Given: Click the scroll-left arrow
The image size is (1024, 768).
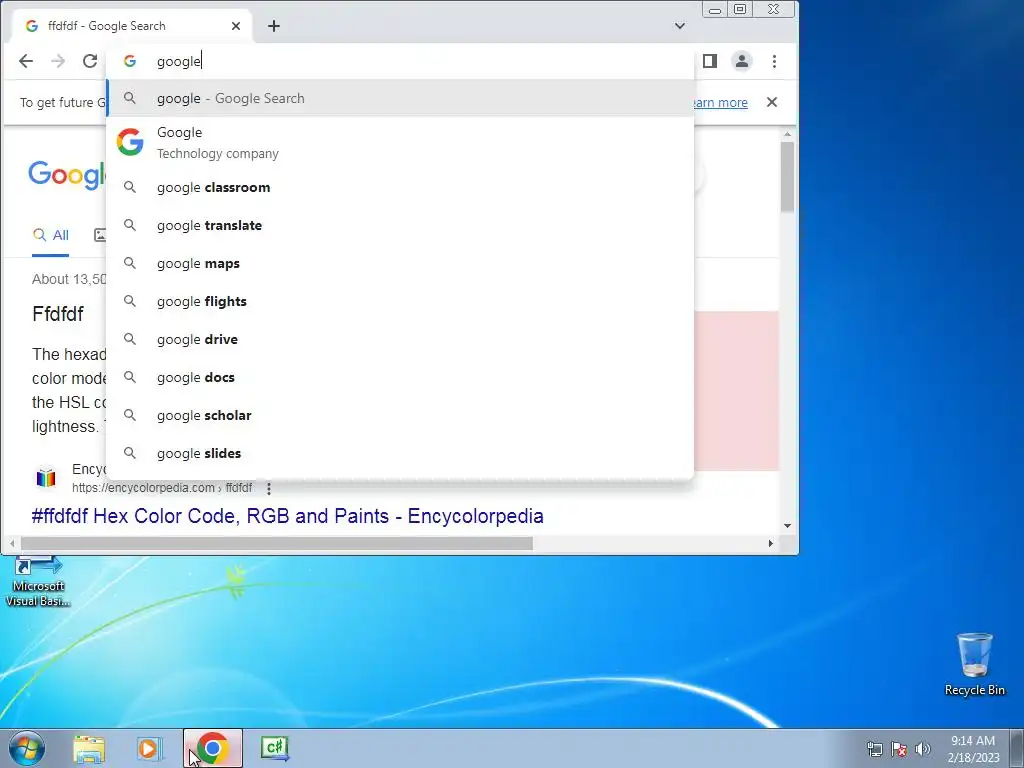Looking at the screenshot, I should [x=12, y=543].
